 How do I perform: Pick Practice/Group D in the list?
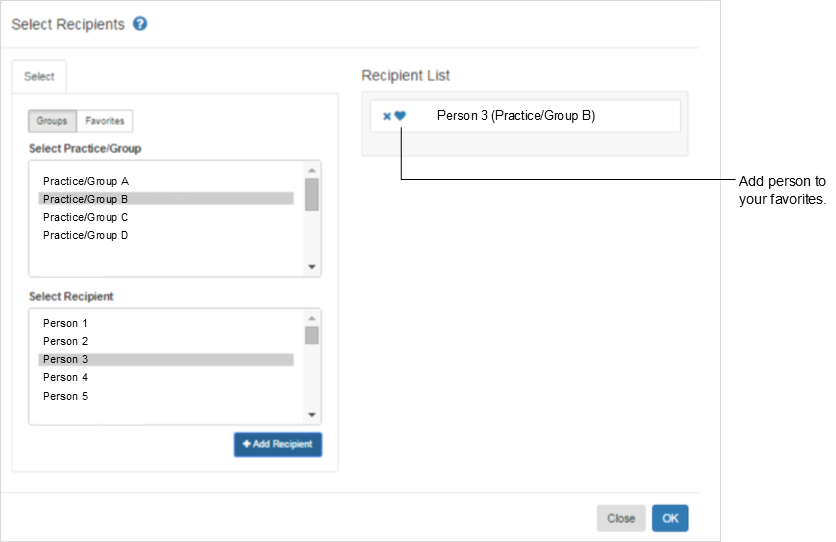86,235
